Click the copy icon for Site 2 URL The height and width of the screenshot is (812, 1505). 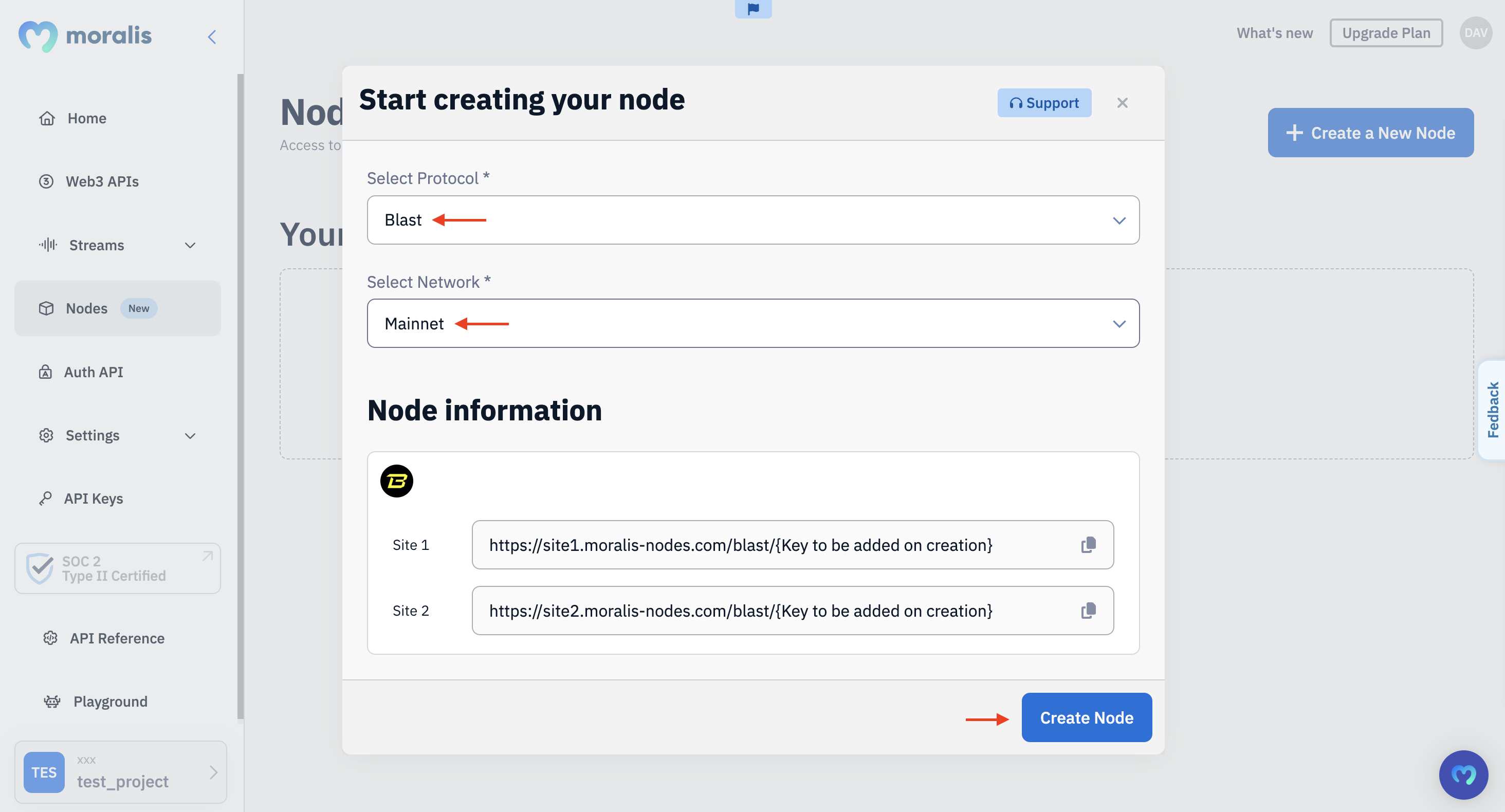tap(1090, 610)
